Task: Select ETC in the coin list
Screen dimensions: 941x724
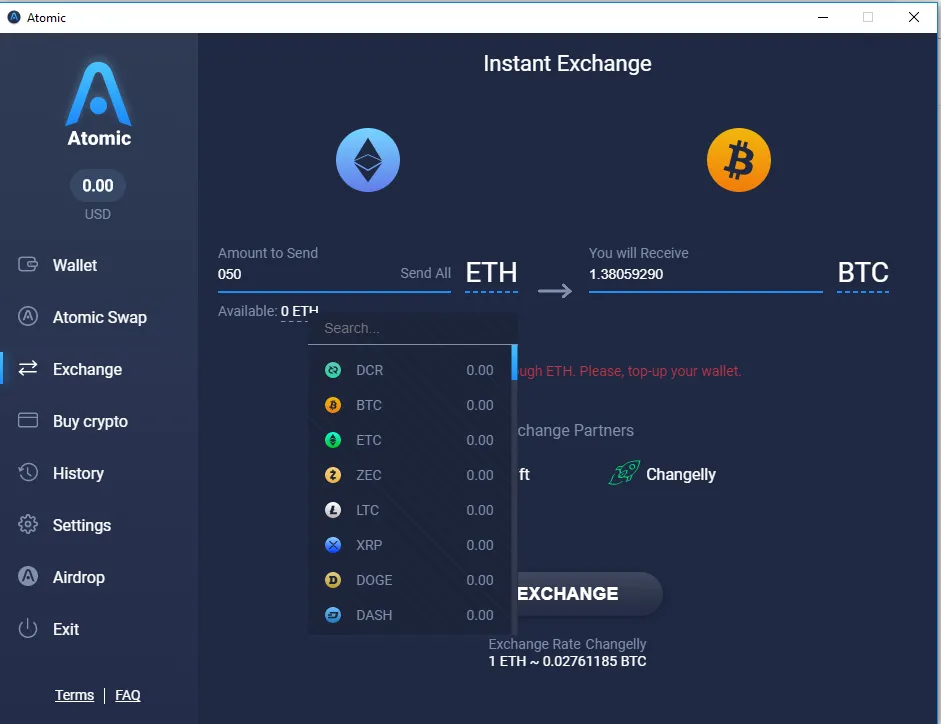Action: pyautogui.click(x=409, y=440)
